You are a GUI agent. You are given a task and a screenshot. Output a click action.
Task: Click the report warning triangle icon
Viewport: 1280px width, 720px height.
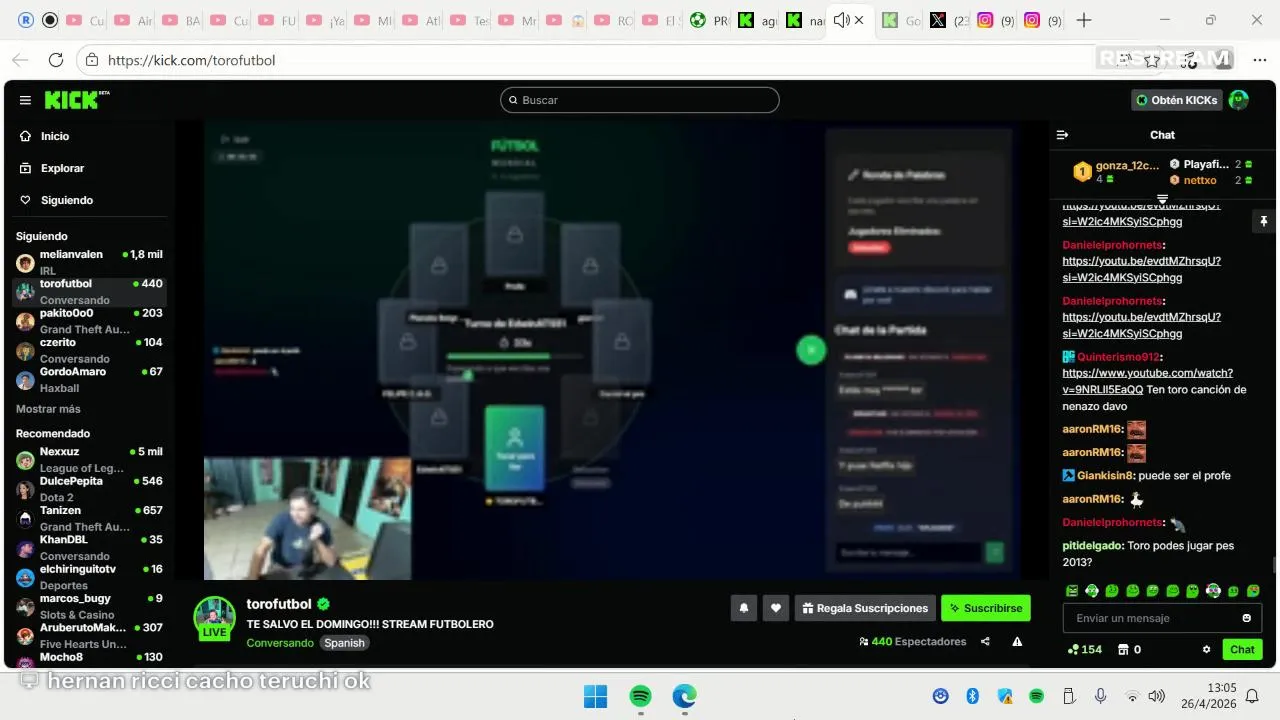coord(1017,642)
